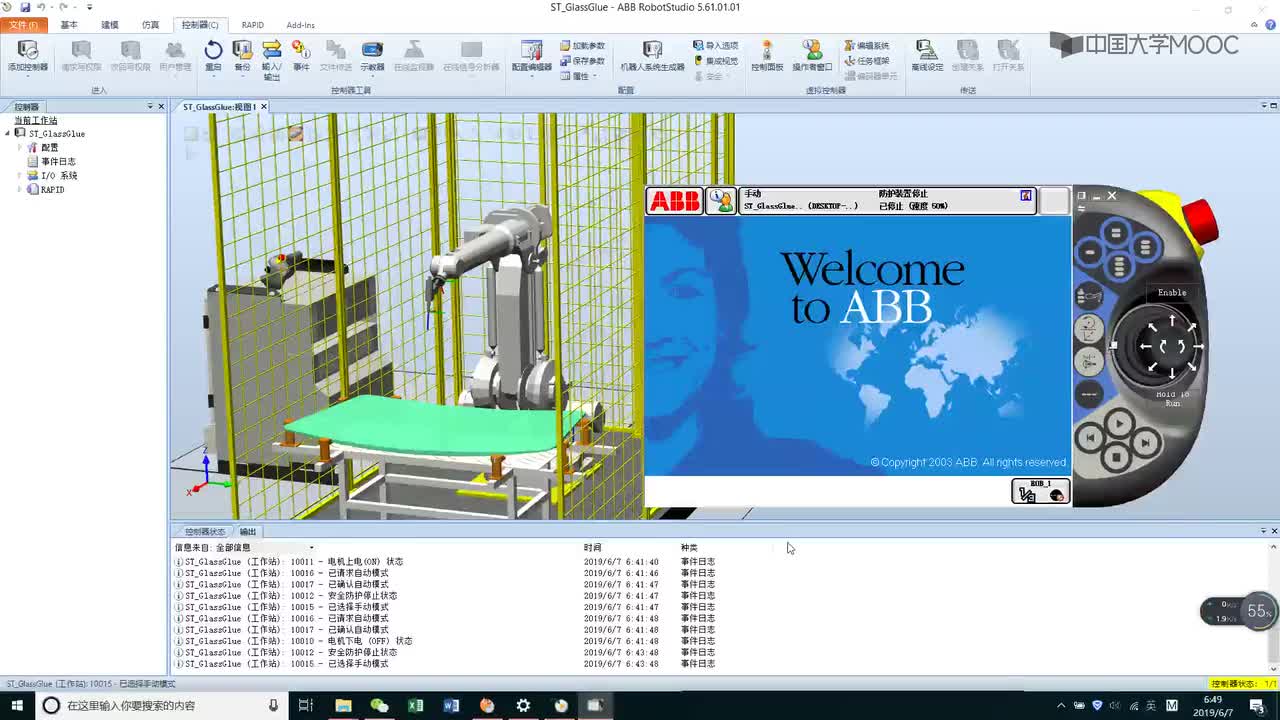Click the 时间 column header
The height and width of the screenshot is (720, 1280).
point(593,548)
